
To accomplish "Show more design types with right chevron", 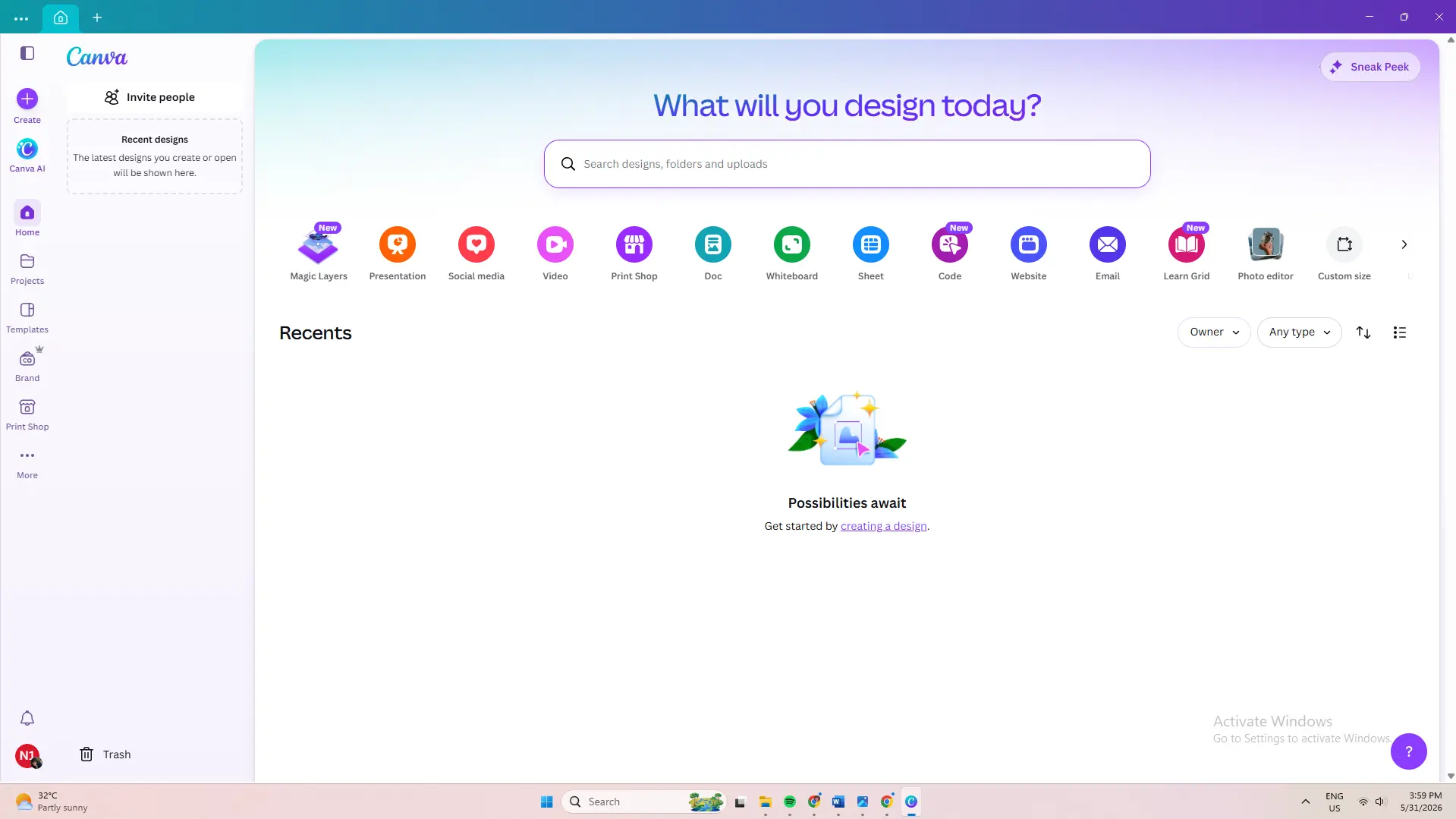I will point(1404,244).
